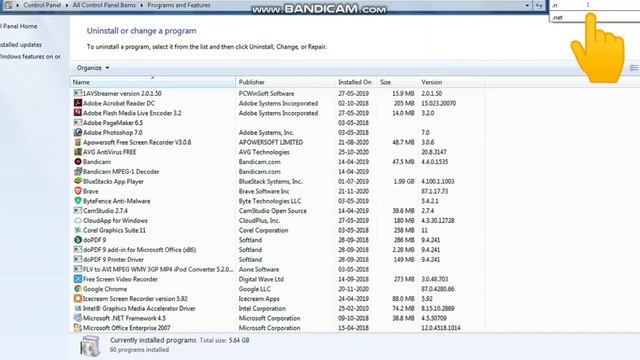Click the refresh button beside address bar

539,5
